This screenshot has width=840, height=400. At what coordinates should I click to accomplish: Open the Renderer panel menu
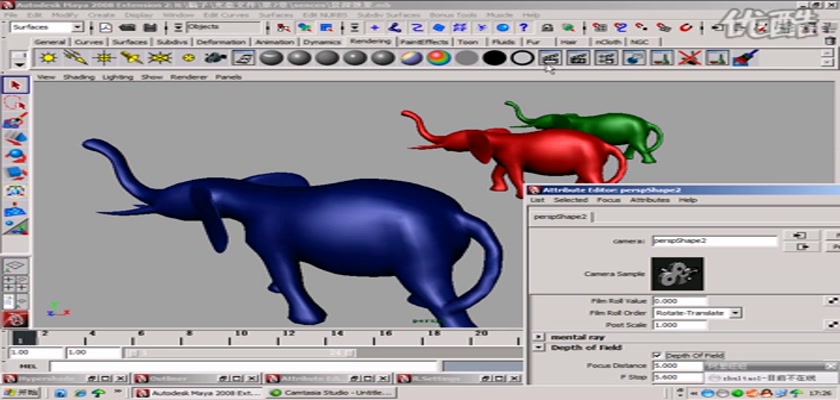coord(189,76)
